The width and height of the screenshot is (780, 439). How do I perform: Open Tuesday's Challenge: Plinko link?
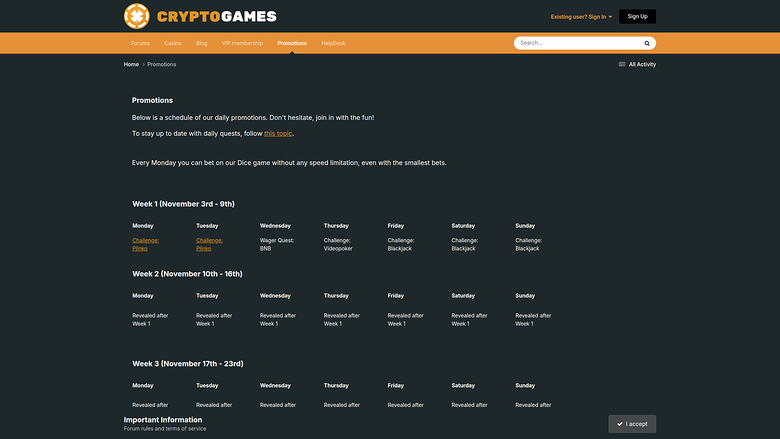pyautogui.click(x=209, y=244)
